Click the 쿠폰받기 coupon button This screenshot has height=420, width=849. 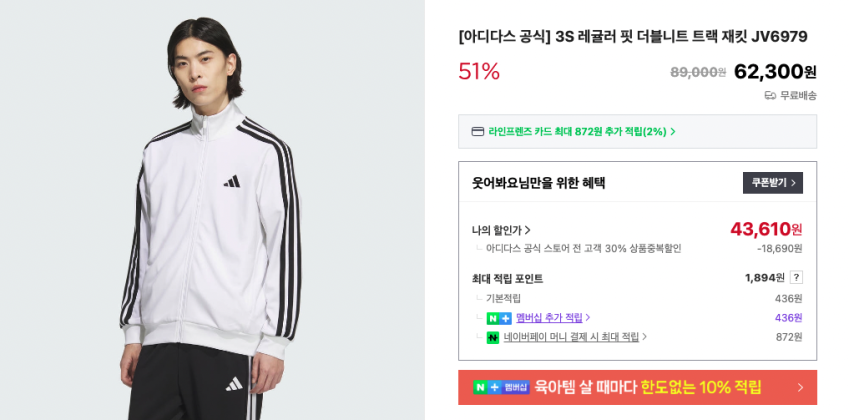pyautogui.click(x=772, y=183)
